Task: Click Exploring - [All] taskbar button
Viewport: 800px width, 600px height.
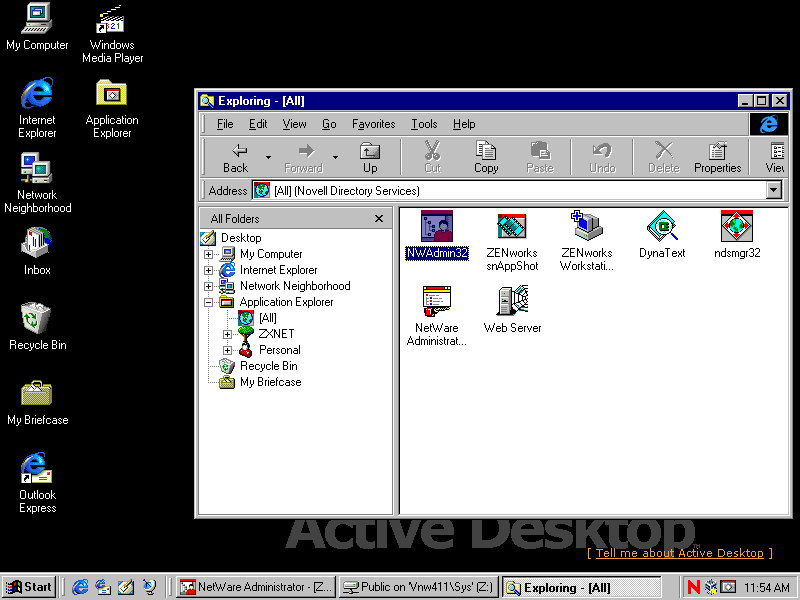Action: coord(581,587)
